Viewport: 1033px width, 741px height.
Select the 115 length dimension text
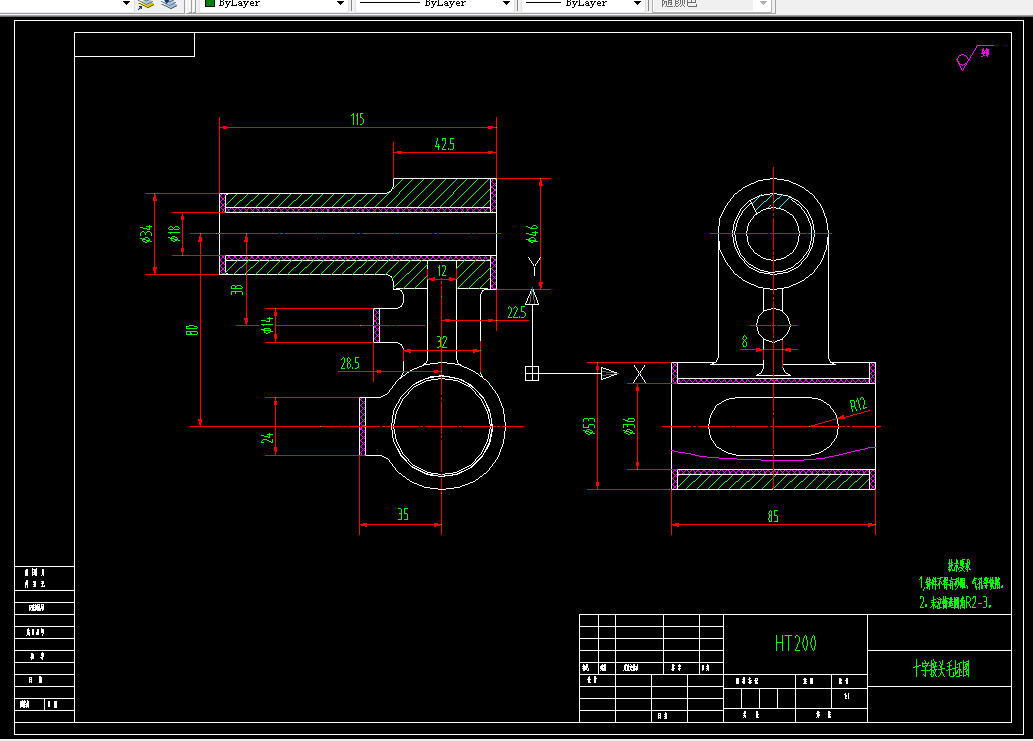[x=357, y=119]
